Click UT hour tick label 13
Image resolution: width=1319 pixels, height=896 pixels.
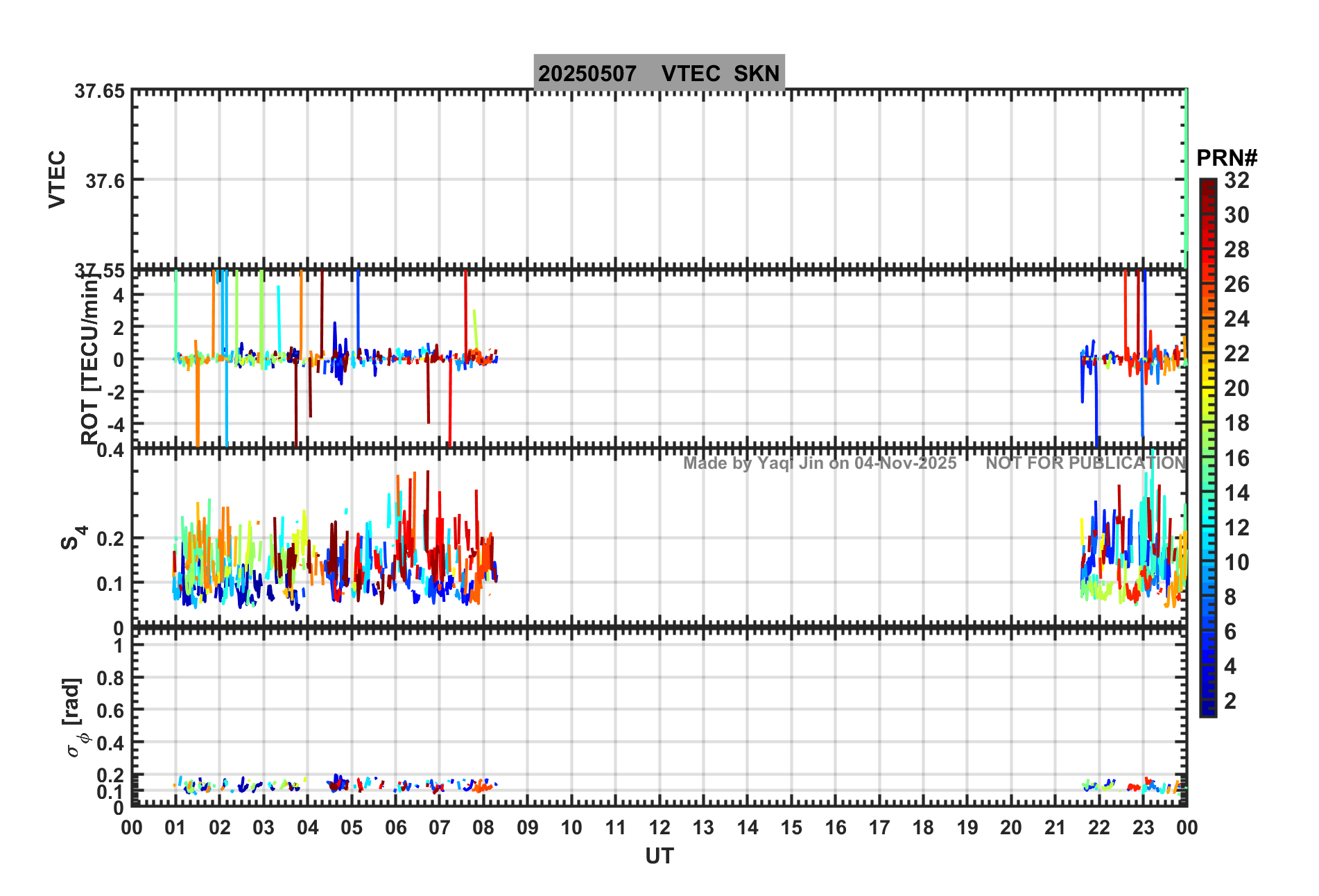pyautogui.click(x=703, y=827)
